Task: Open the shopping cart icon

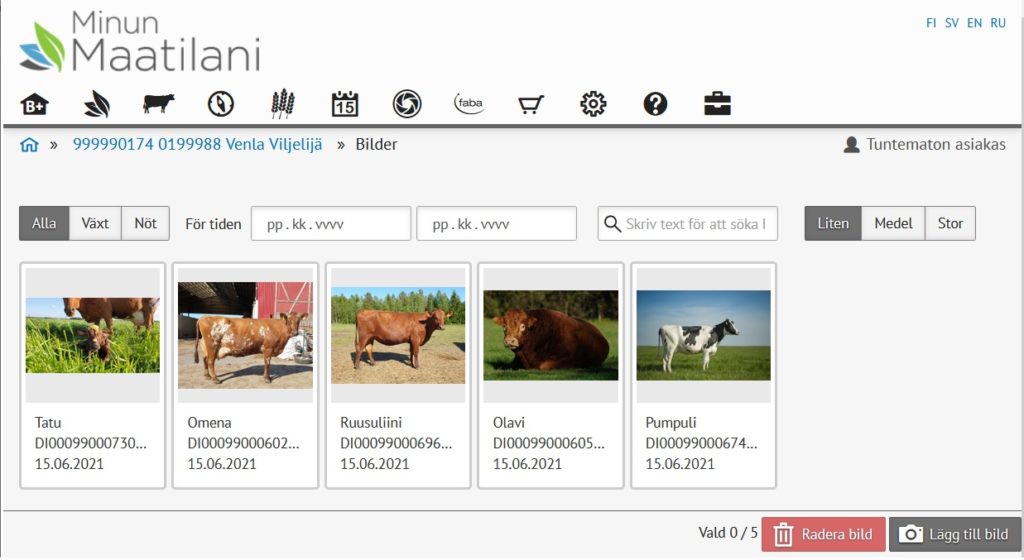Action: (x=531, y=104)
